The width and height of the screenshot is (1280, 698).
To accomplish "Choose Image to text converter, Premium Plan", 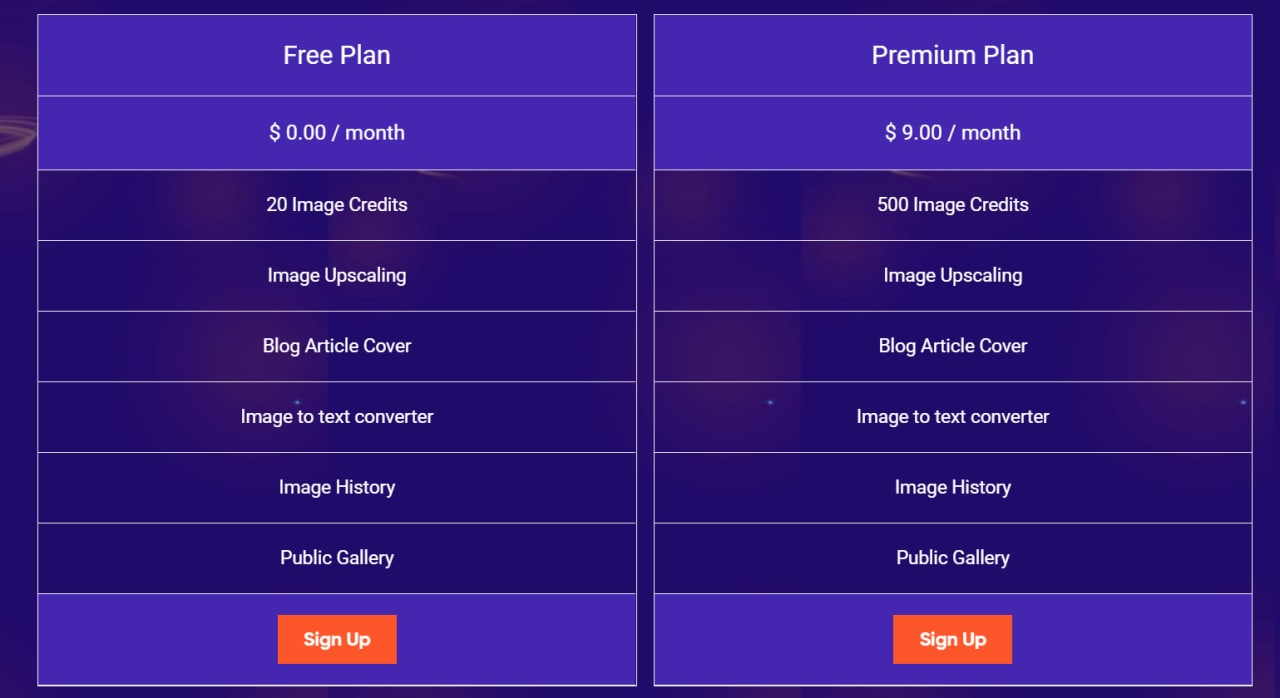I will (953, 417).
